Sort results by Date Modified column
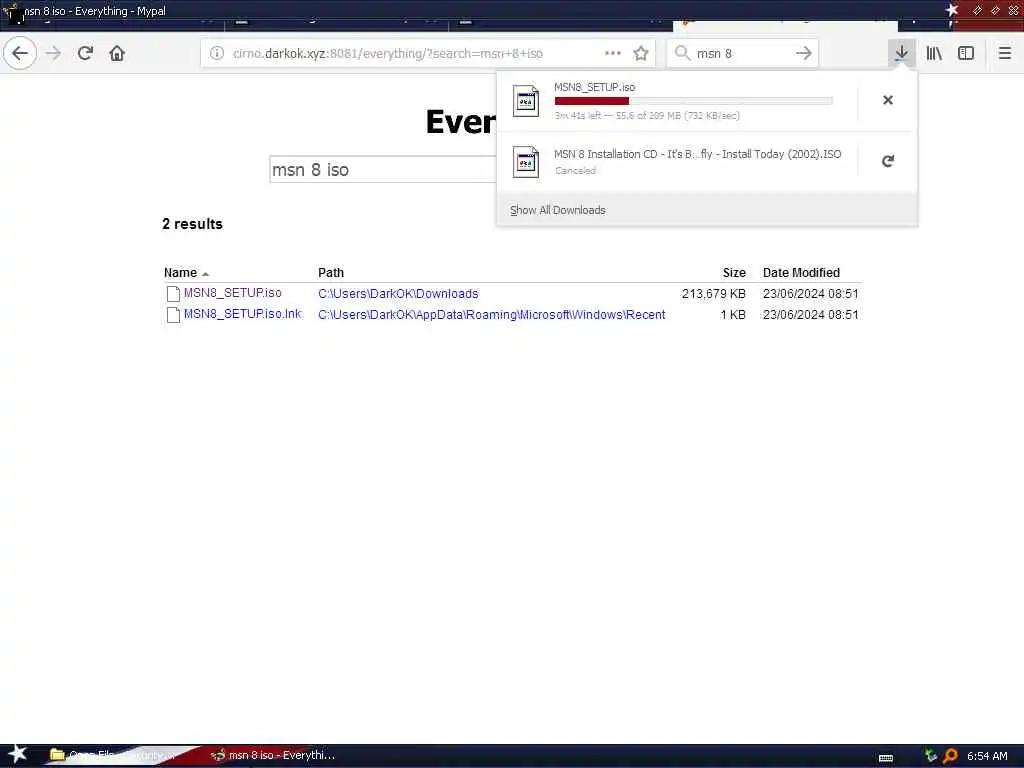Viewport: 1024px width, 768px height. point(801,273)
